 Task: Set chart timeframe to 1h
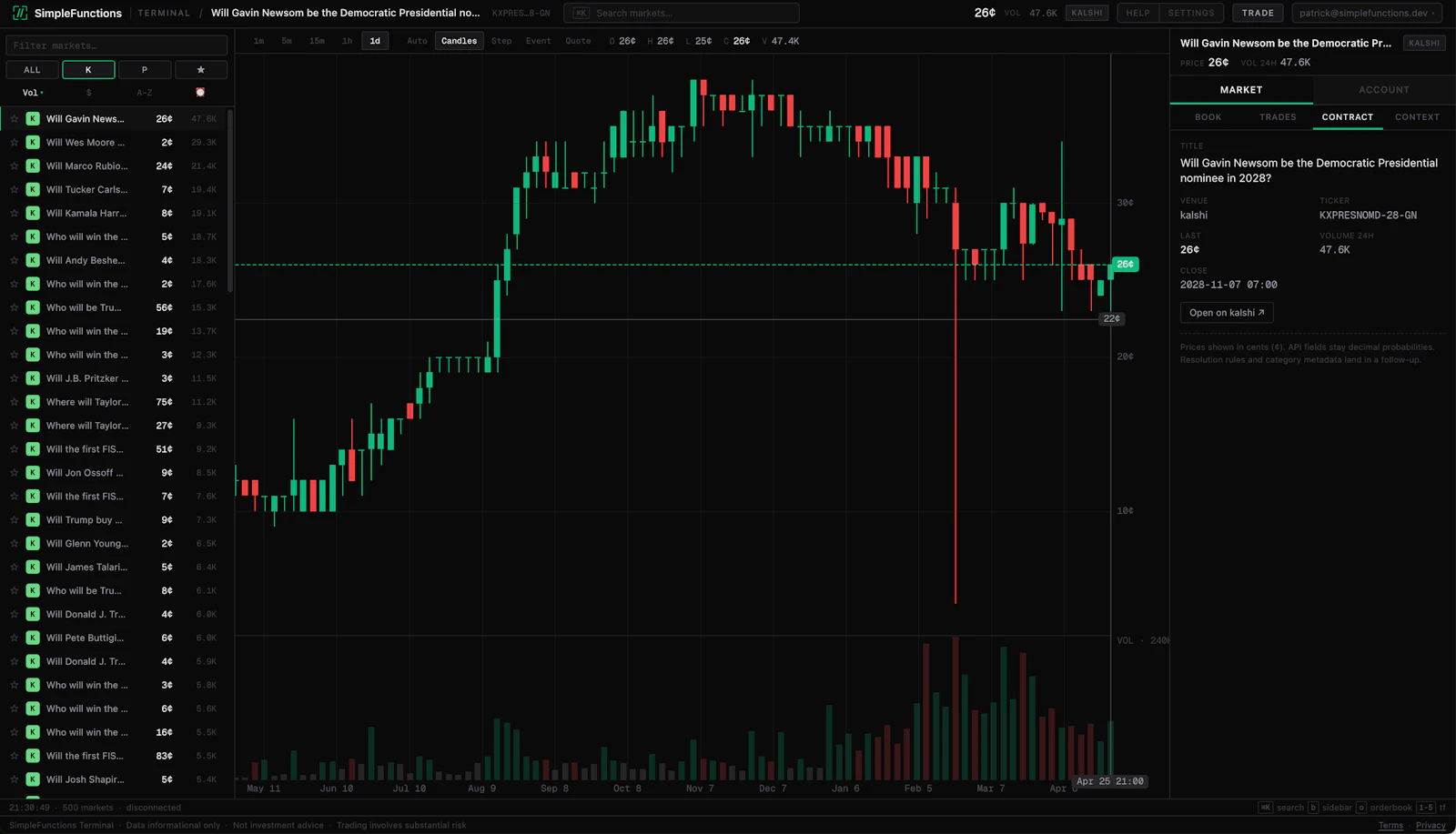coord(347,41)
